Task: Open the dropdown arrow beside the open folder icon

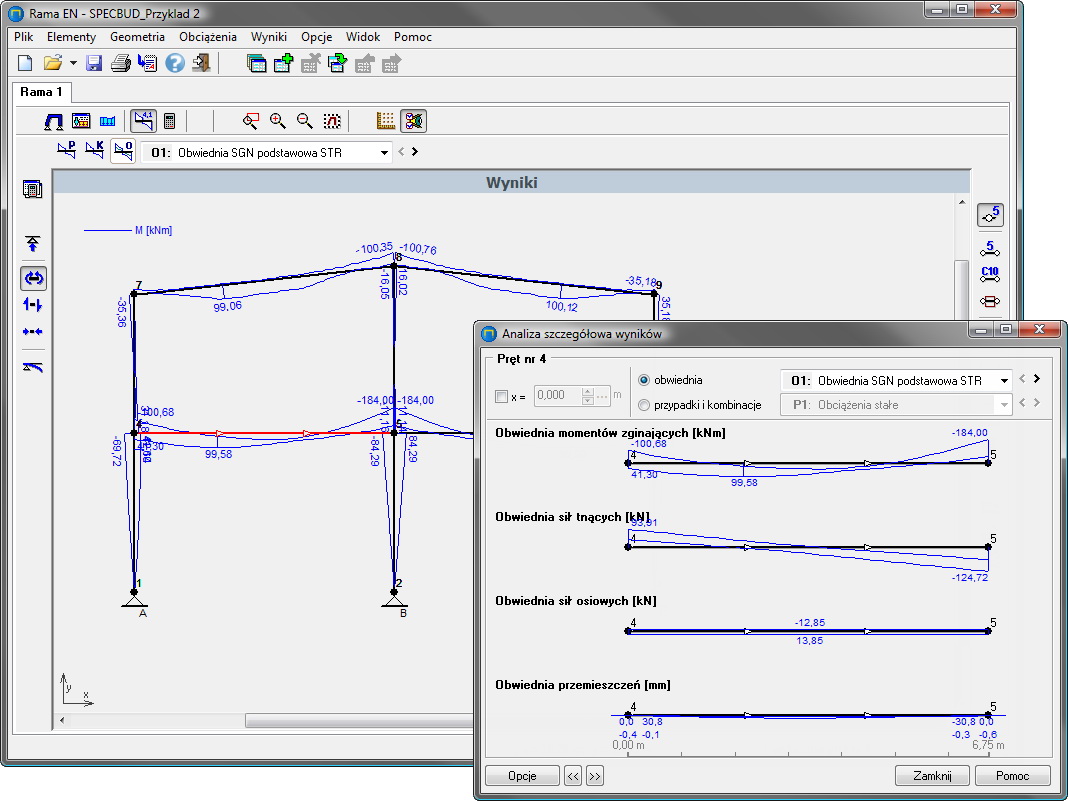Action: [73, 63]
